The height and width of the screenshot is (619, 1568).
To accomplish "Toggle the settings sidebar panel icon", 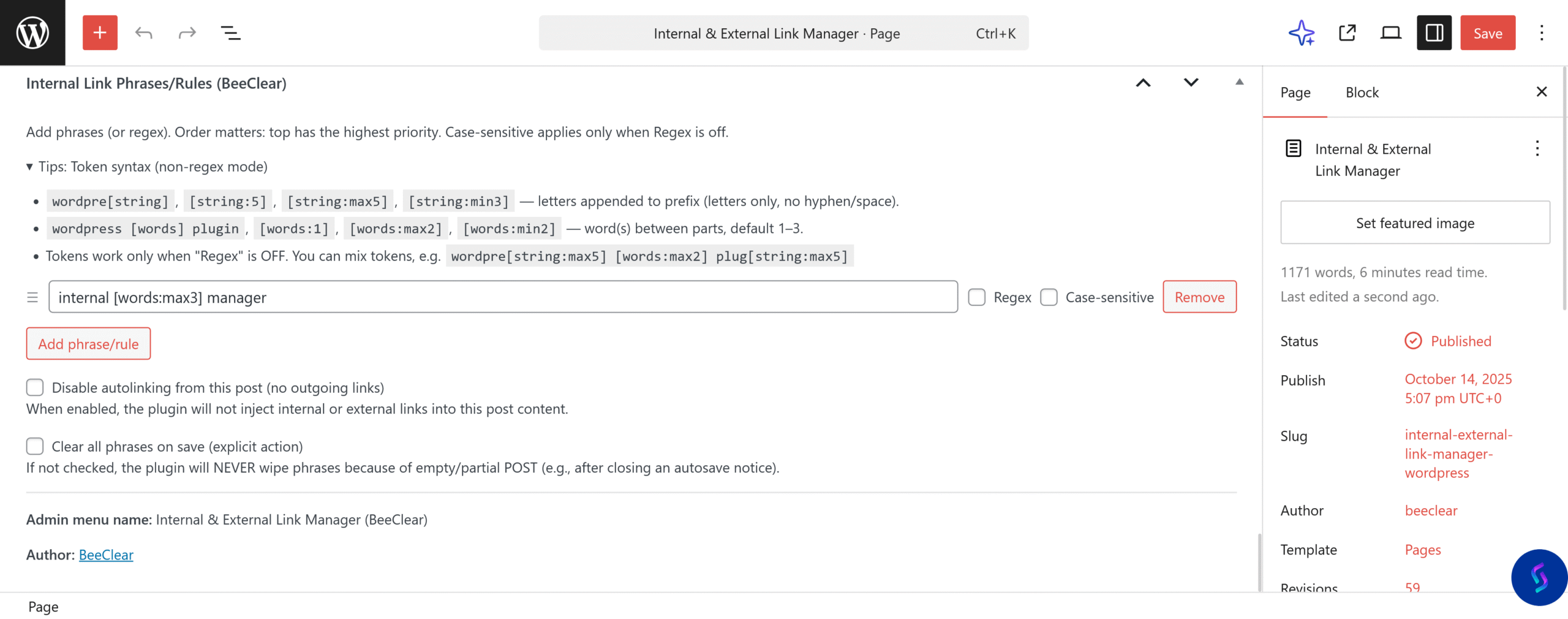I will point(1434,32).
